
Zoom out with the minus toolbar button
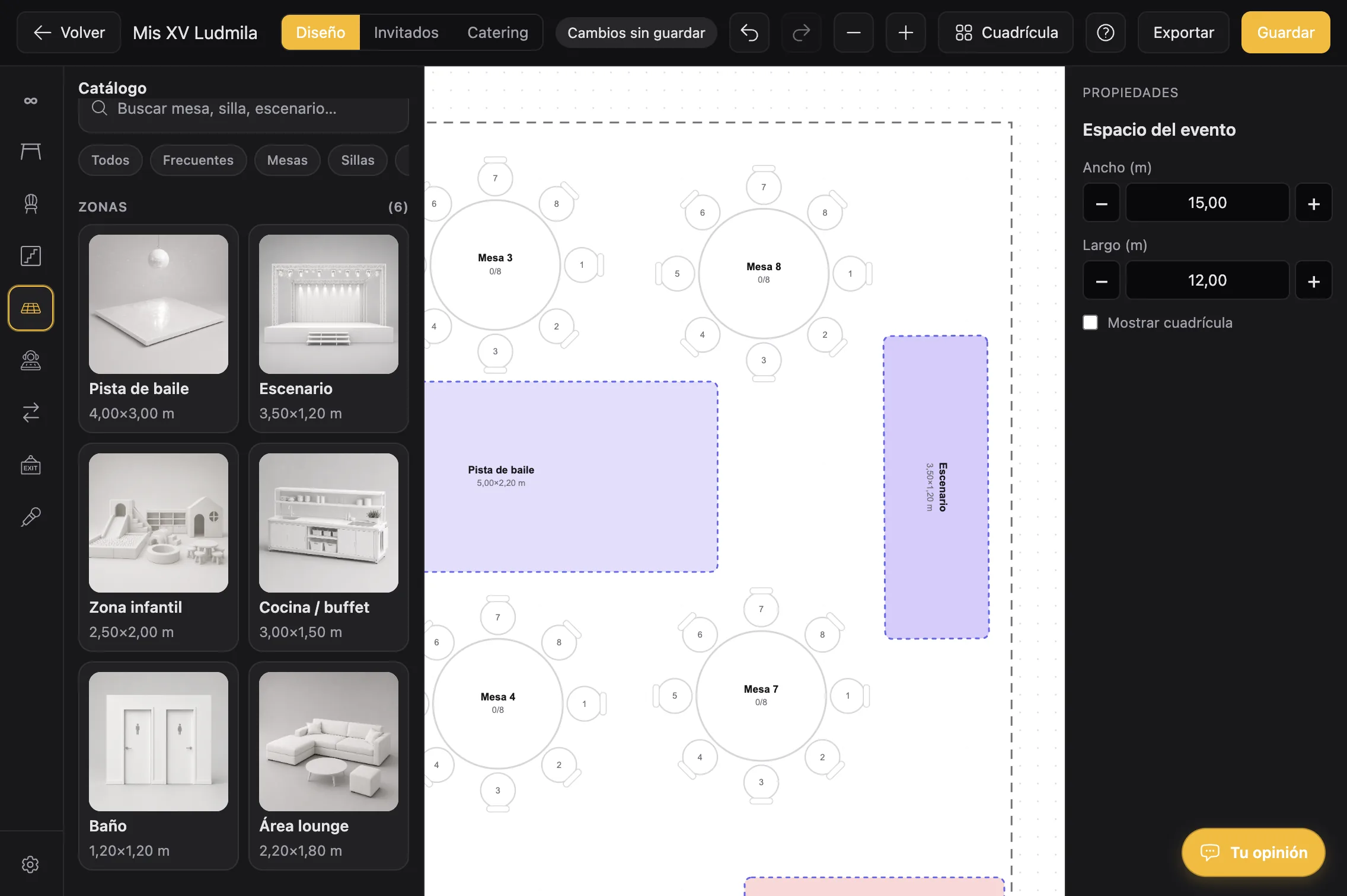pos(854,33)
